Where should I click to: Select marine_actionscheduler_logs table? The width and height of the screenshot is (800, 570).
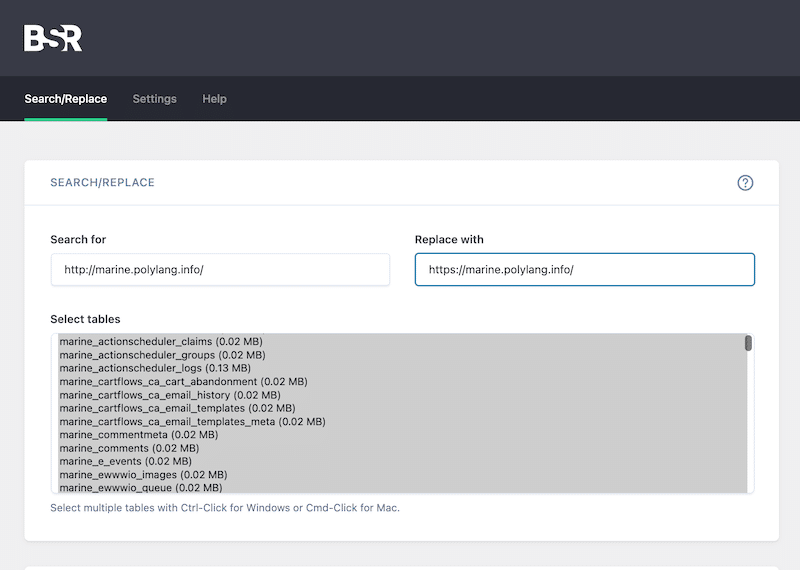tap(403, 368)
